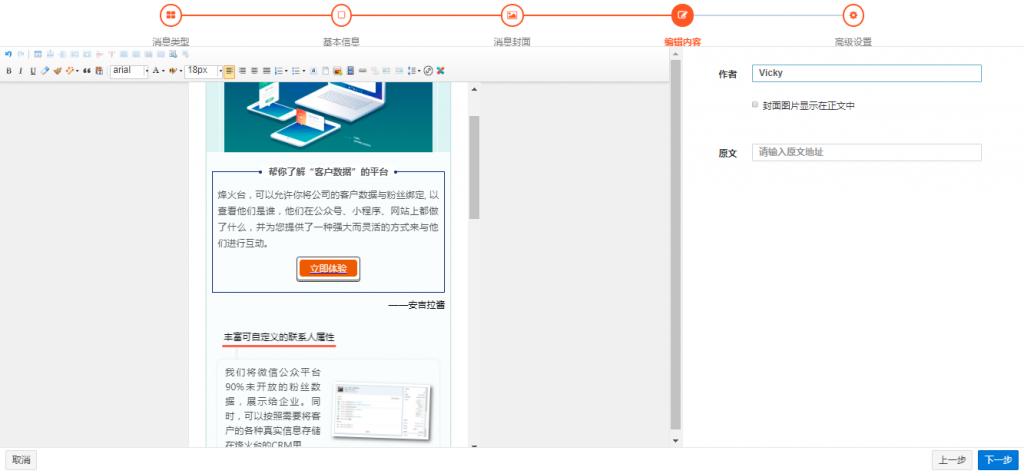
Task: Click 上一步 to go back
Action: (x=952, y=460)
